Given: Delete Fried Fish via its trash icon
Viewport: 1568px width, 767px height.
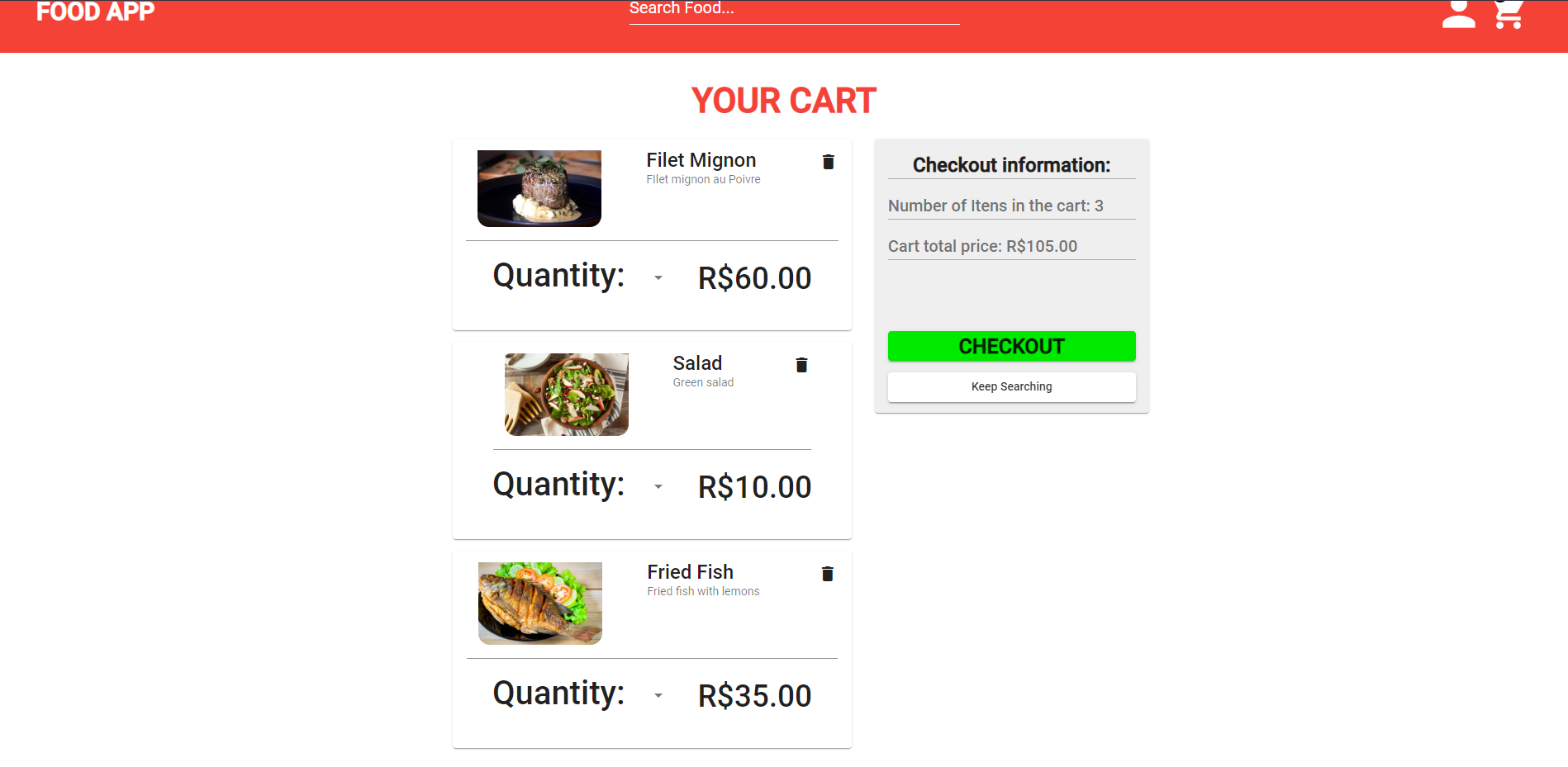Looking at the screenshot, I should 828,573.
